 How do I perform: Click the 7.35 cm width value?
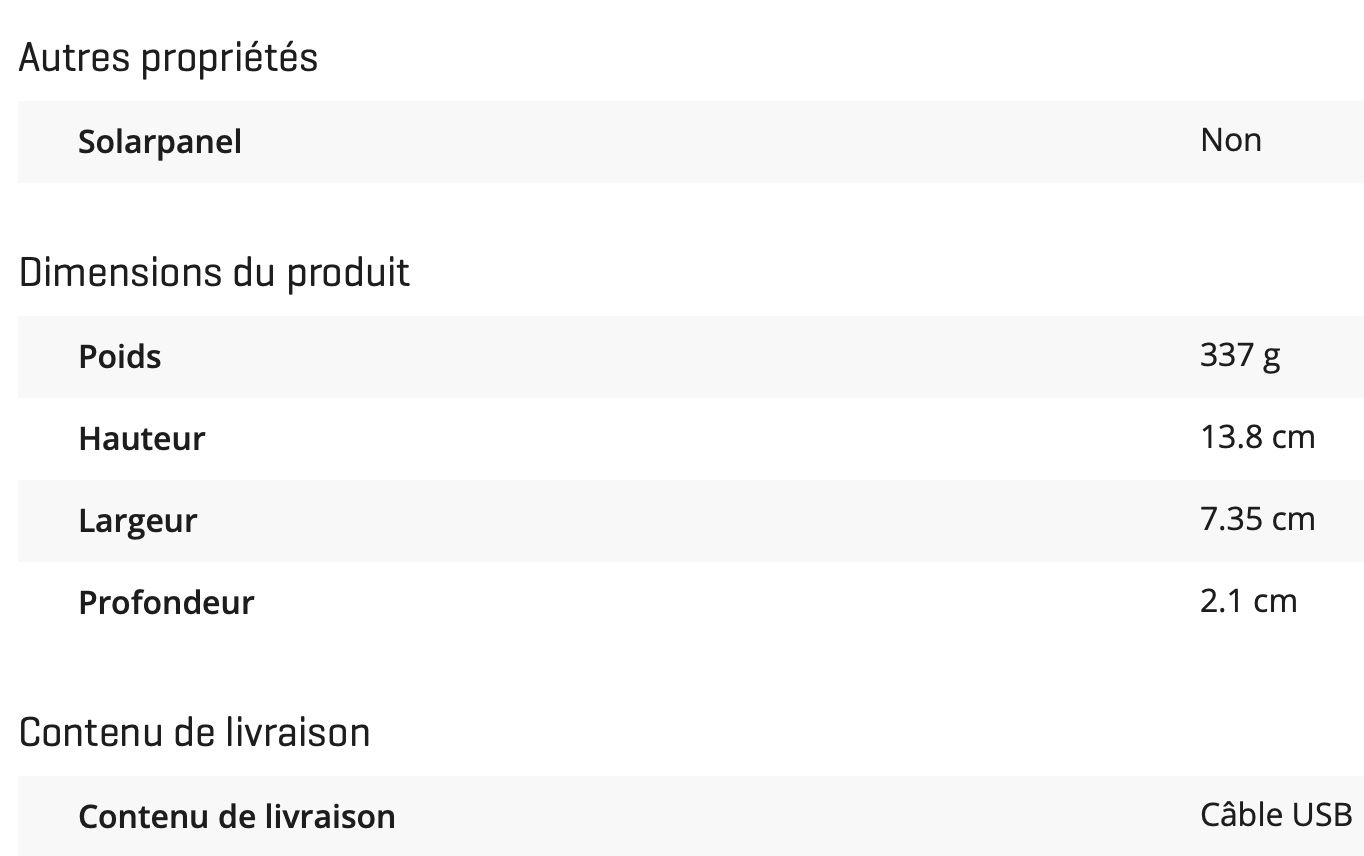1258,519
